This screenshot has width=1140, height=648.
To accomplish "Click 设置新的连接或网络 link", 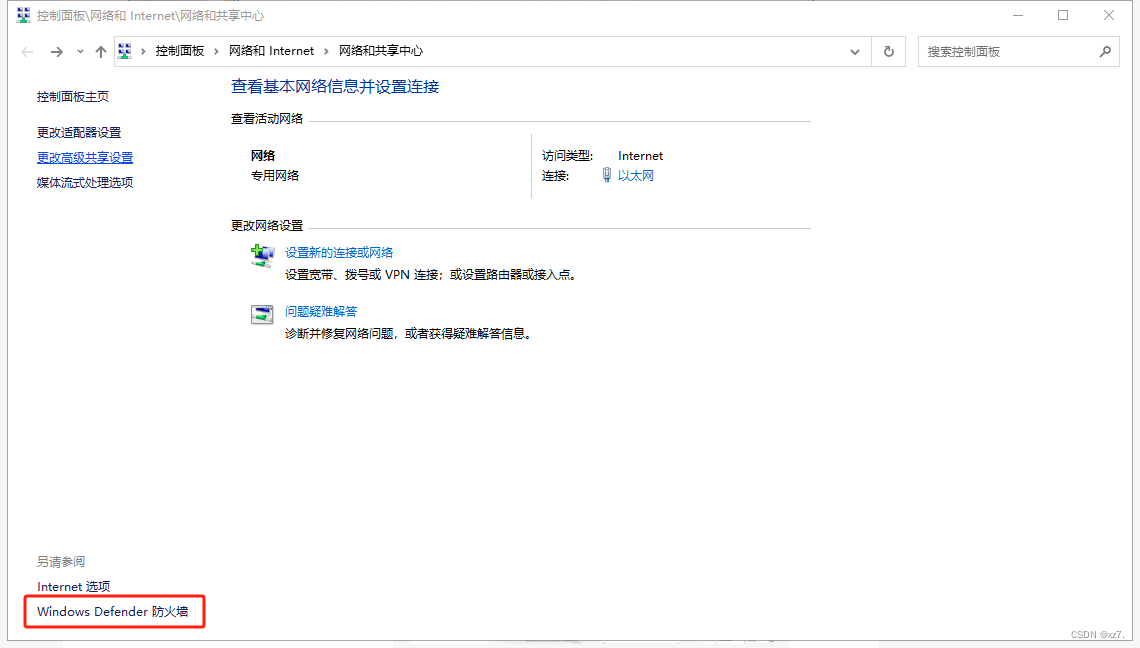I will 339,253.
